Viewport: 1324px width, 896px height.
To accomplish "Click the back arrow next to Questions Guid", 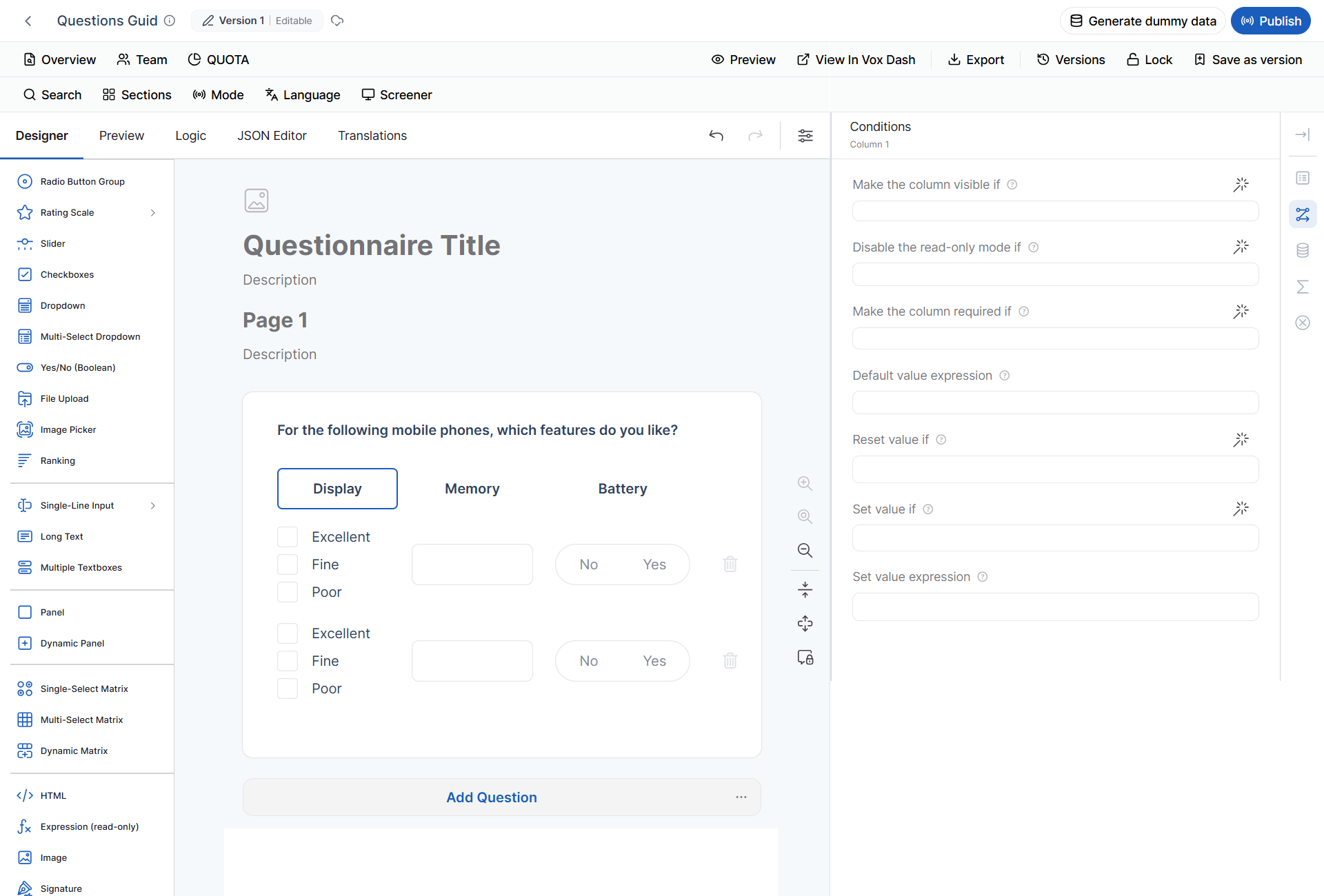I will (28, 21).
